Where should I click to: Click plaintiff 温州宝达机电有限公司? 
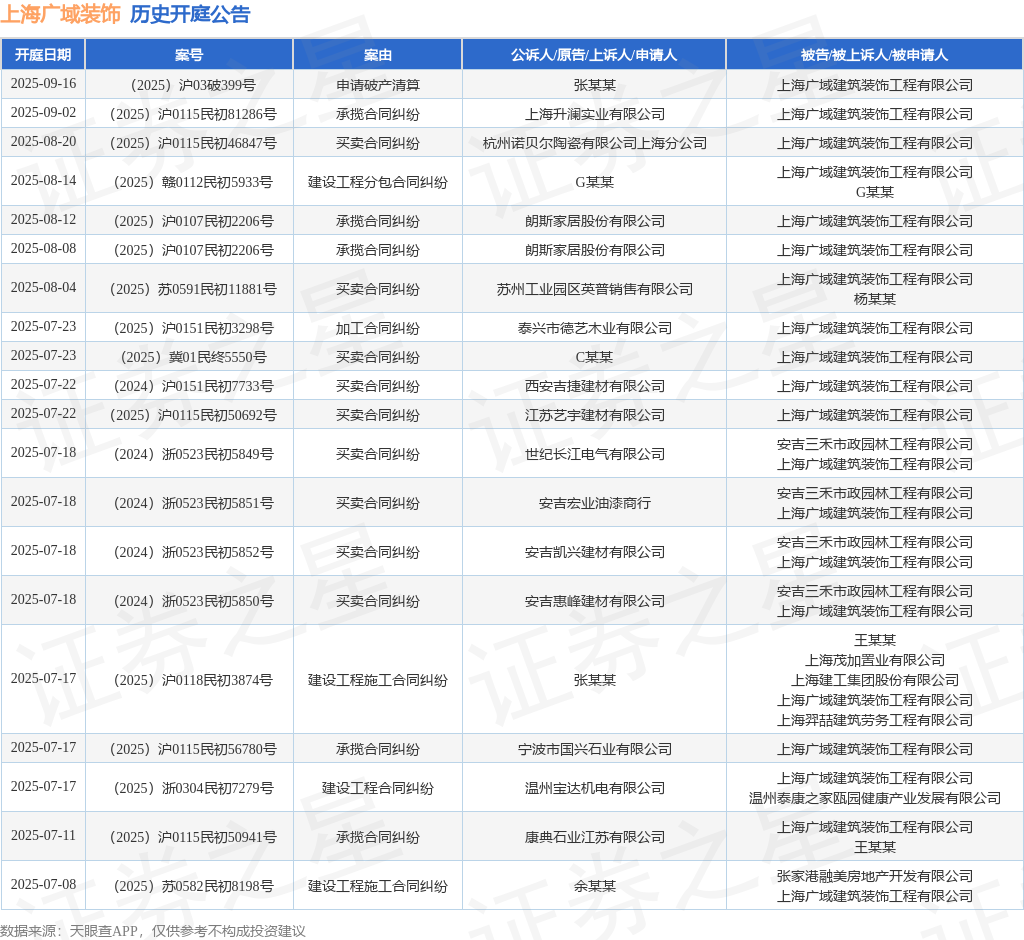[594, 788]
